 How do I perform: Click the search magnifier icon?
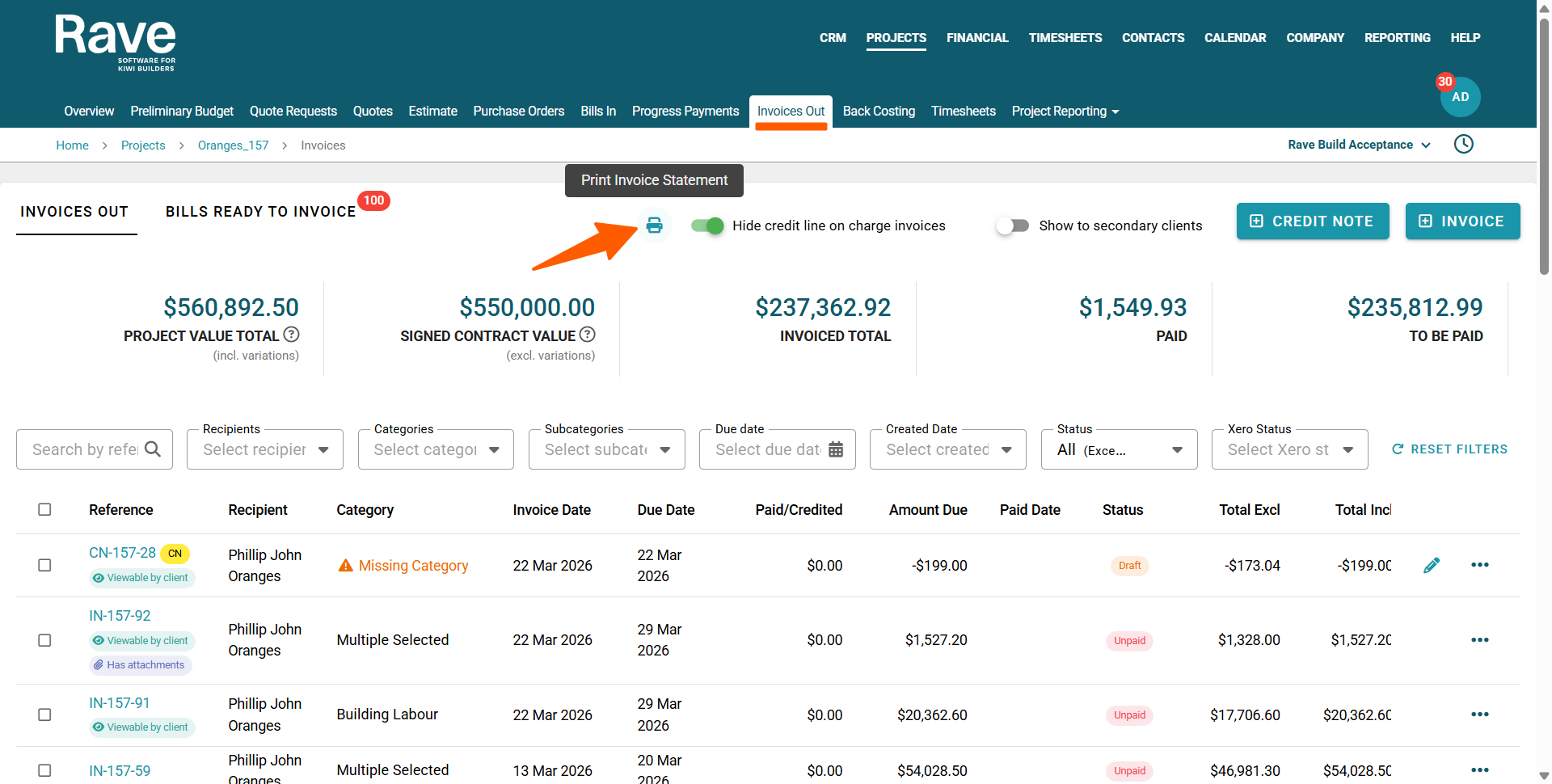coord(153,449)
